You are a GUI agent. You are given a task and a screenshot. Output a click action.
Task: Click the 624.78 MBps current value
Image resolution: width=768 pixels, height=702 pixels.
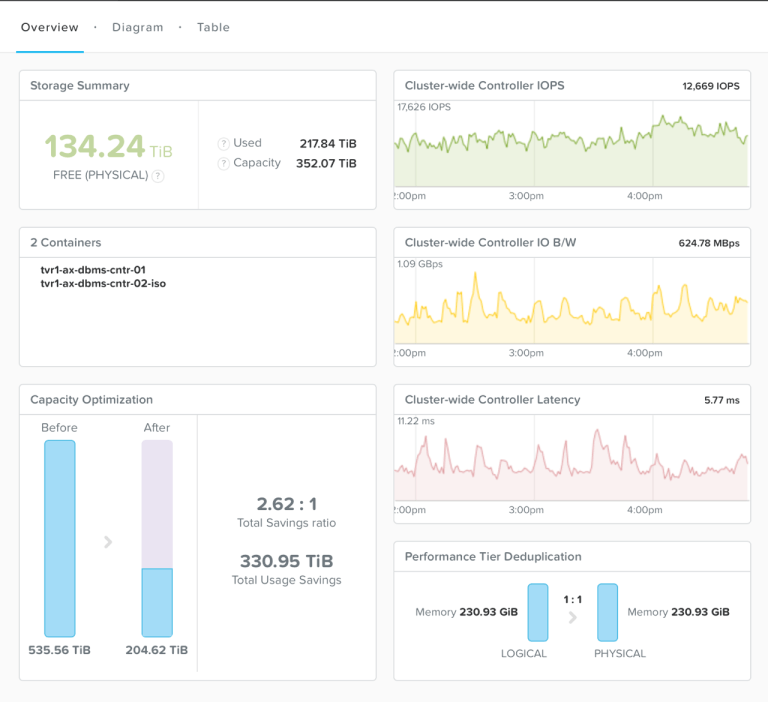point(709,243)
